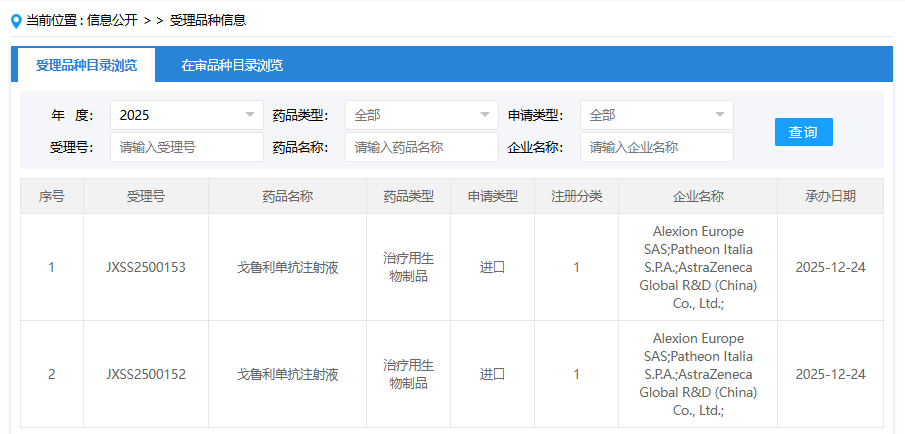The image size is (905, 434).
Task: Click 戈鲁利单抗注射液 in first row
Action: pos(287,267)
